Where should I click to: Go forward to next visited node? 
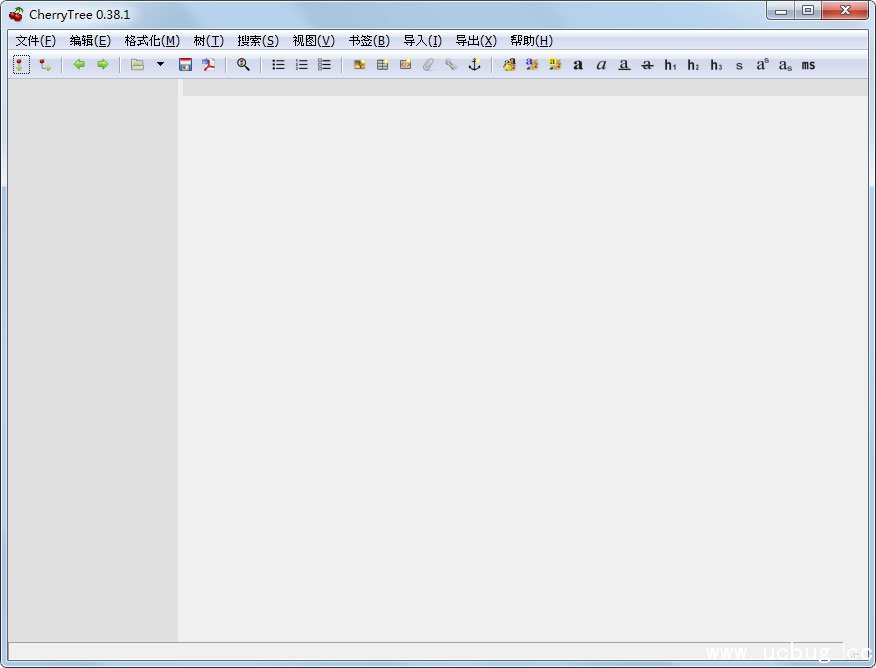[x=102, y=65]
